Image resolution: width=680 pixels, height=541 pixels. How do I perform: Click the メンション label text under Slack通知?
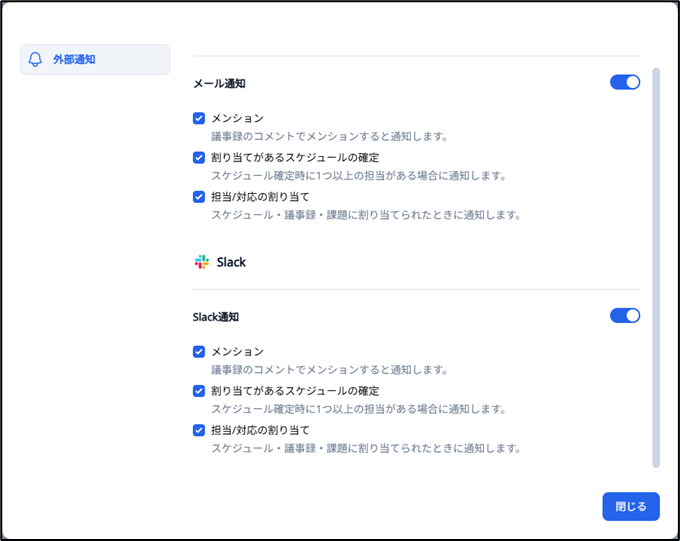pyautogui.click(x=237, y=352)
